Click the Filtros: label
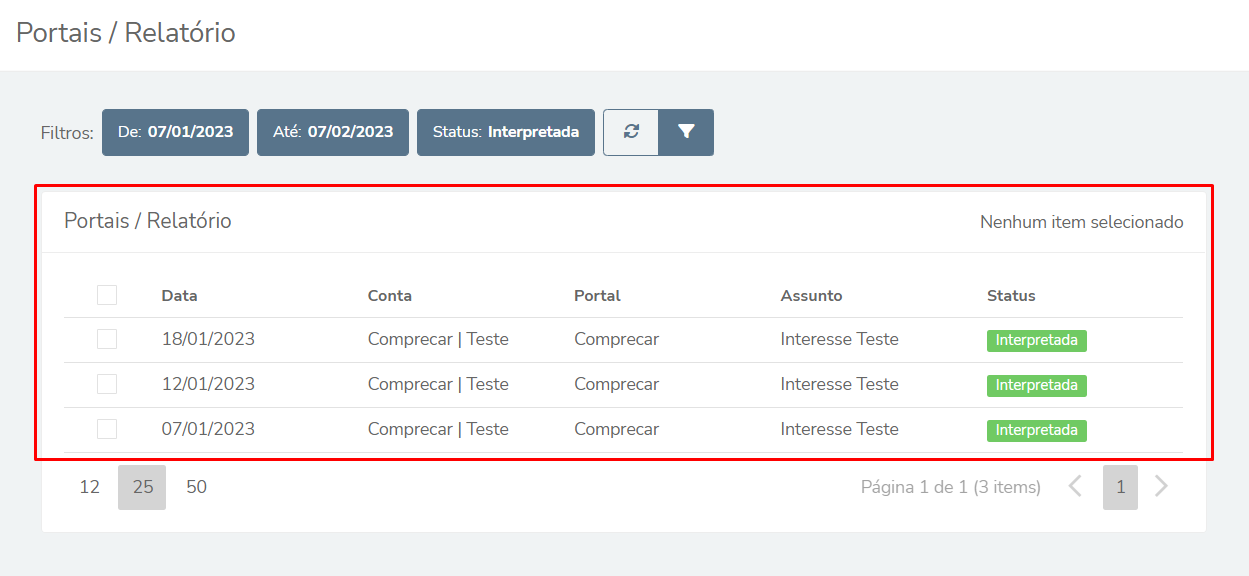 (67, 133)
